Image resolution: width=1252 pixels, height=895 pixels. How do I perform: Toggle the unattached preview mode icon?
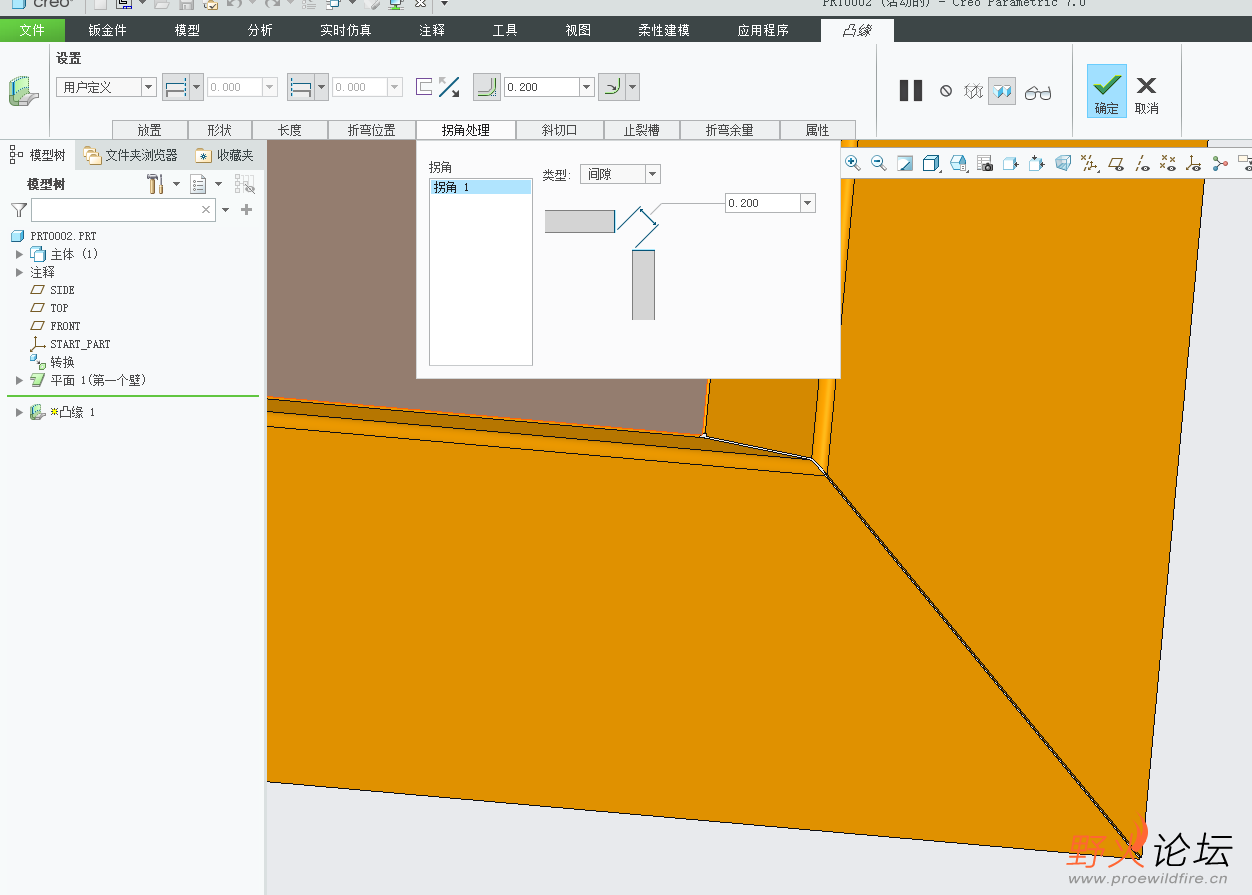pyautogui.click(x=974, y=91)
